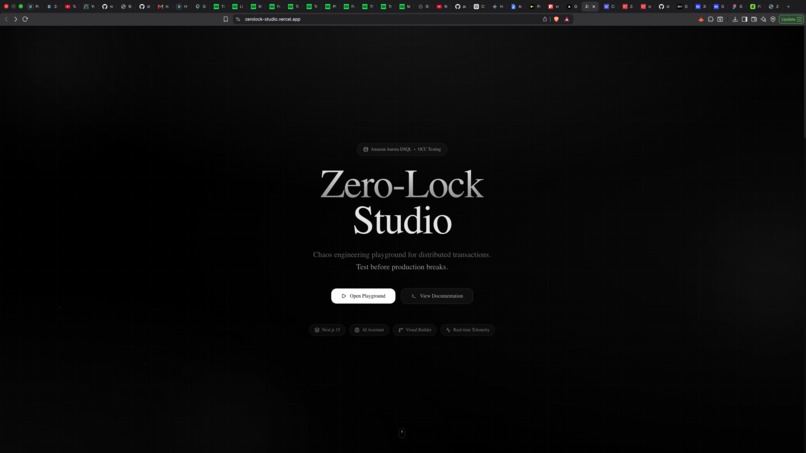
Task: Close the active Zero-Lock Studio tab
Action: click(594, 7)
